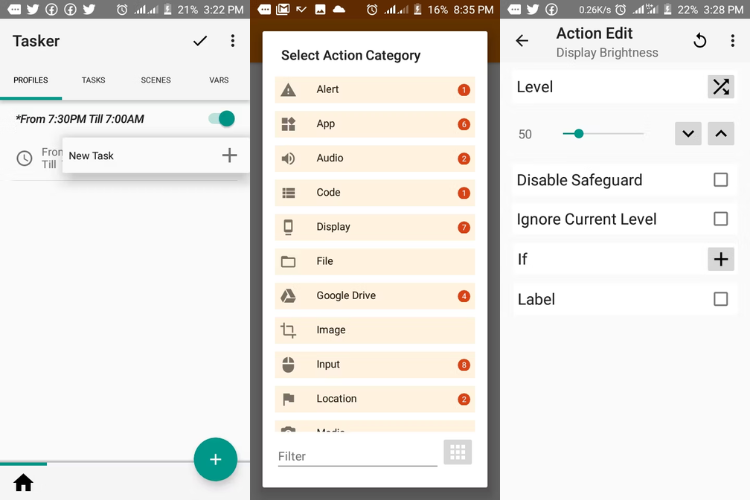Viewport: 750px width, 500px height.
Task: Tap the plus button next to If
Action: tap(721, 259)
